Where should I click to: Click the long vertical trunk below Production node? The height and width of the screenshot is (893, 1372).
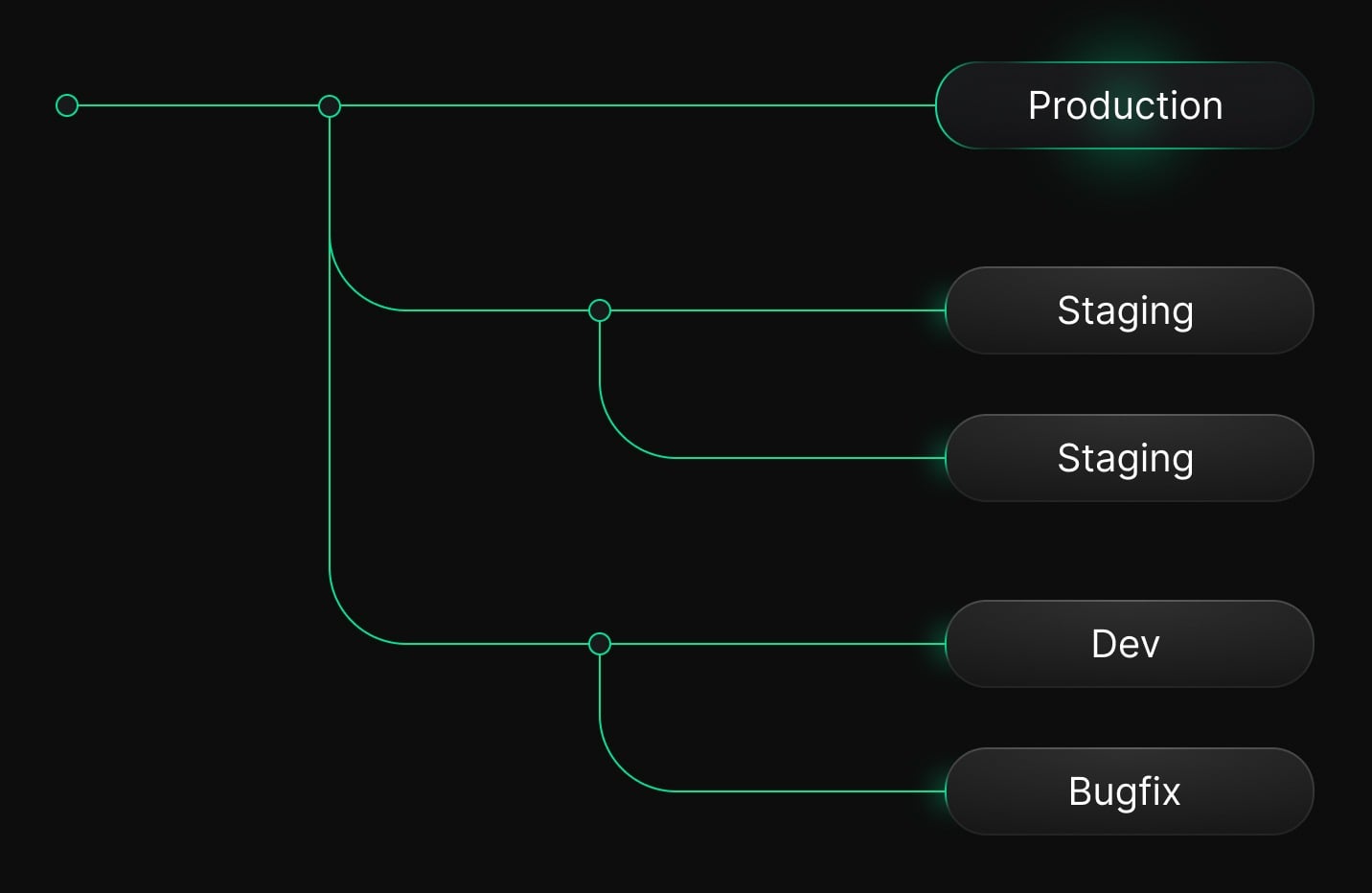click(x=330, y=431)
